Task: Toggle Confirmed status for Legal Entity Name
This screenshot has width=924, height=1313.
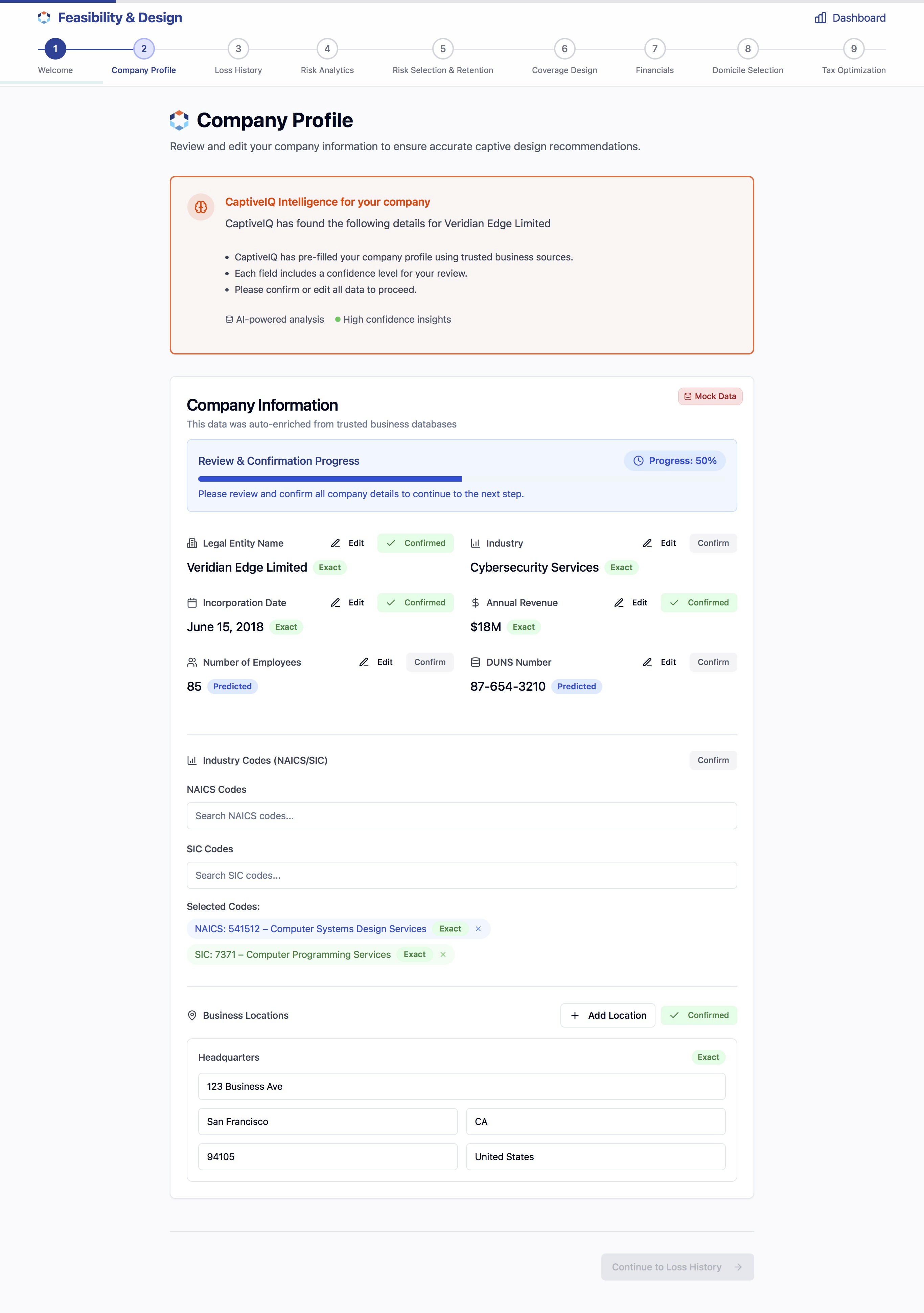Action: [x=415, y=543]
